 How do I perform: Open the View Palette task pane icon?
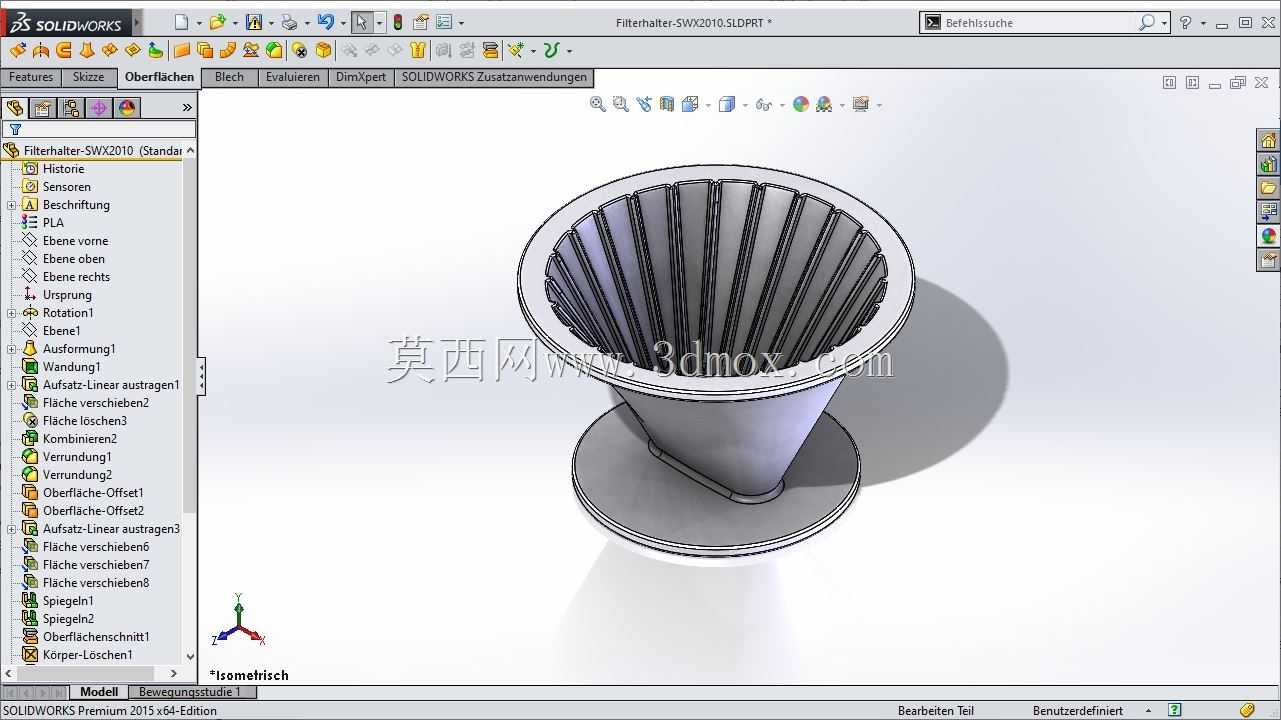tap(1268, 212)
